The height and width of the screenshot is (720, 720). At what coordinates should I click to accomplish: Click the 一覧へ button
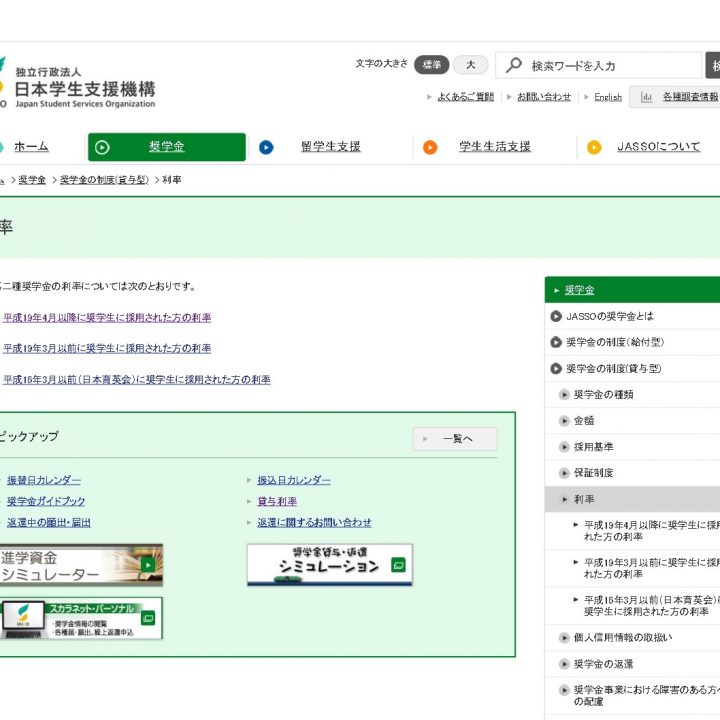[455, 439]
